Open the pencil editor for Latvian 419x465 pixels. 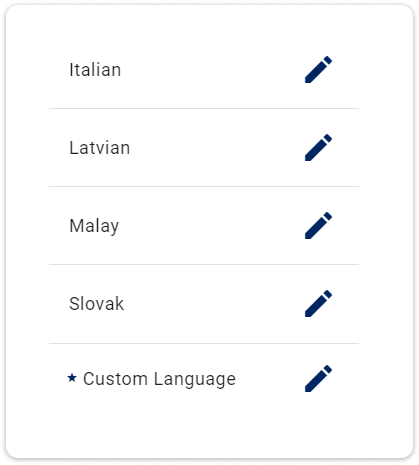[318, 148]
